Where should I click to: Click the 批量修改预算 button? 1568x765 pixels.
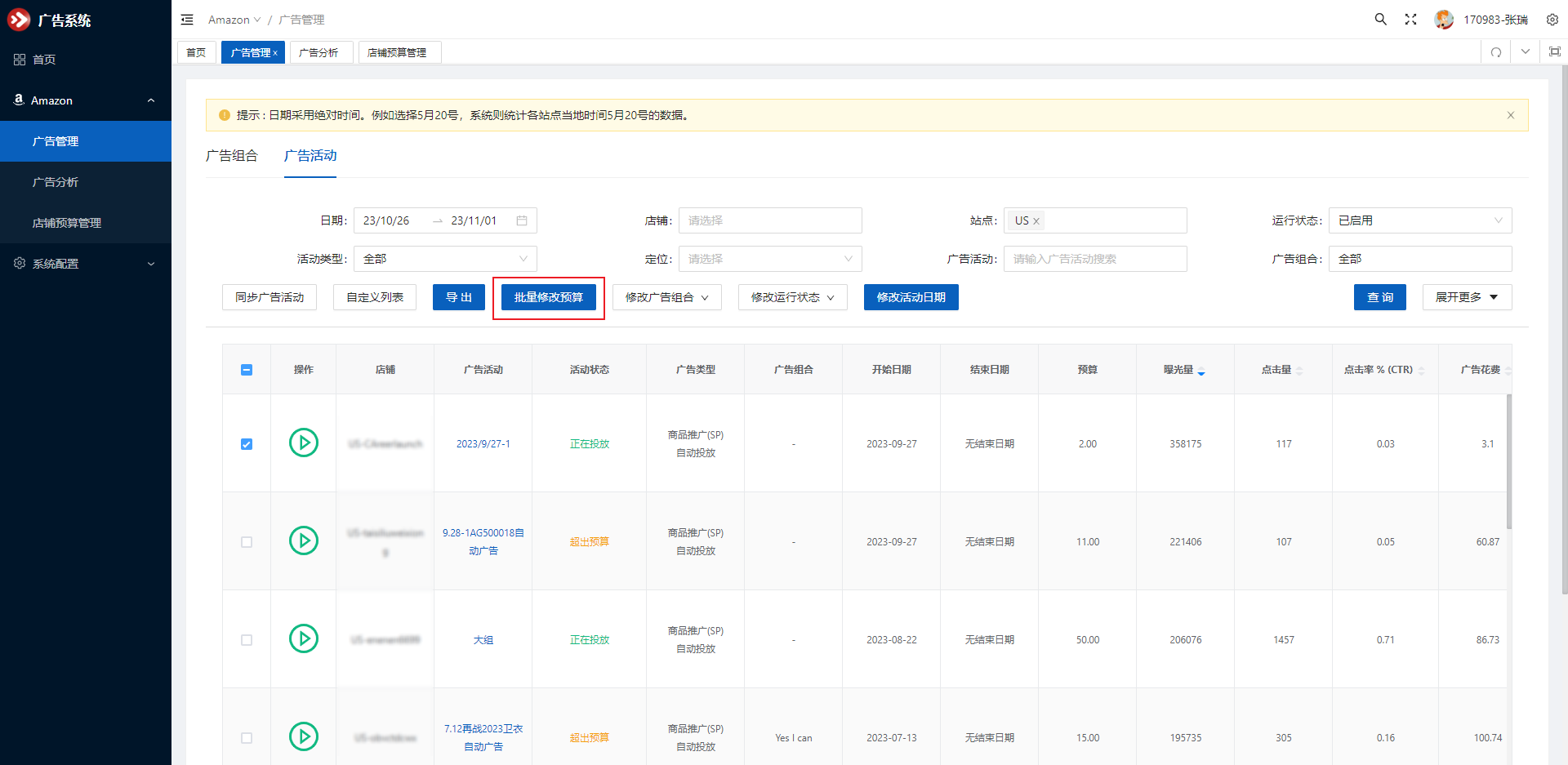(x=549, y=297)
